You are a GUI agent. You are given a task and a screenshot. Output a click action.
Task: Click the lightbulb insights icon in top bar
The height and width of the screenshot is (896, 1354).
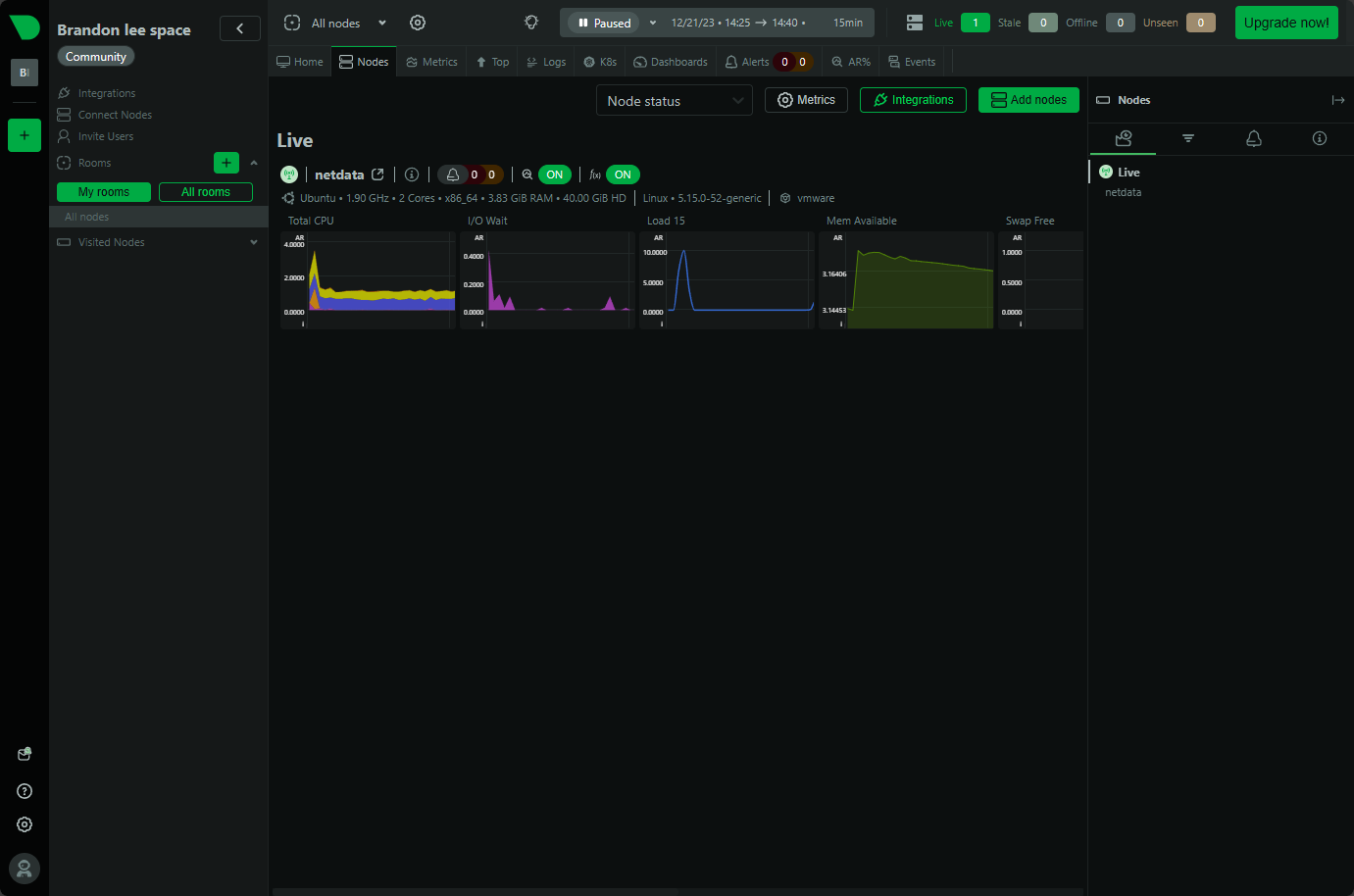point(531,23)
